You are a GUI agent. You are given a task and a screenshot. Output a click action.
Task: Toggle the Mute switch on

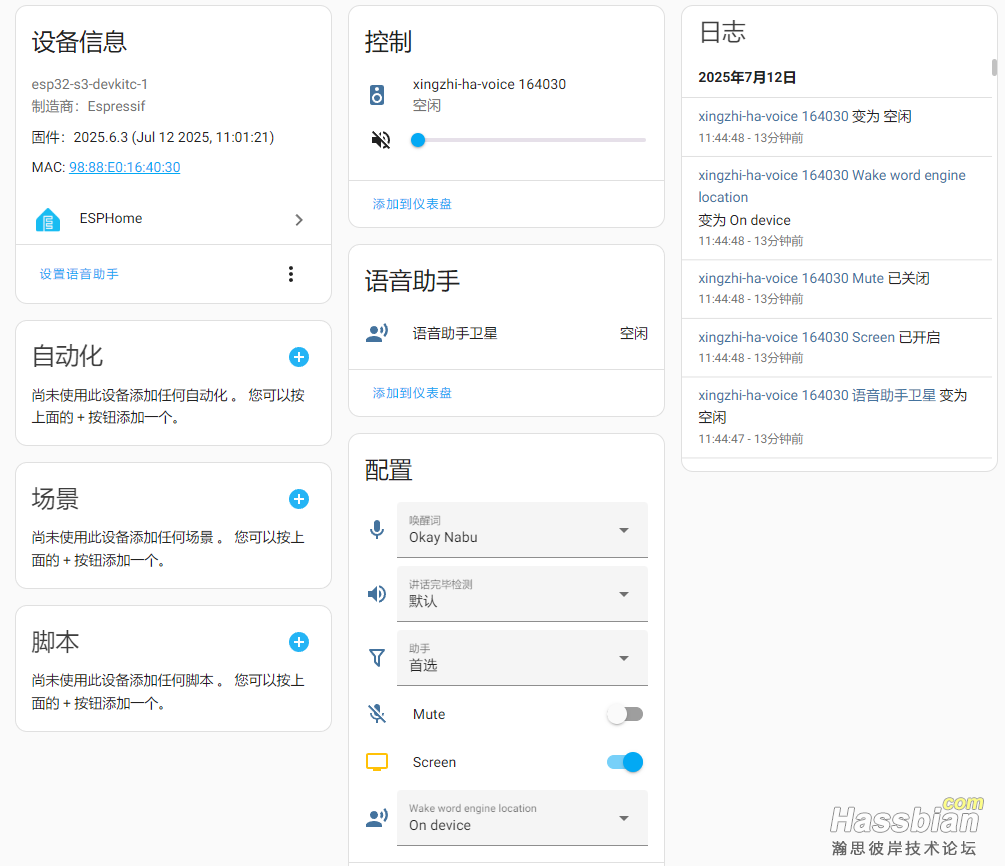tap(625, 714)
